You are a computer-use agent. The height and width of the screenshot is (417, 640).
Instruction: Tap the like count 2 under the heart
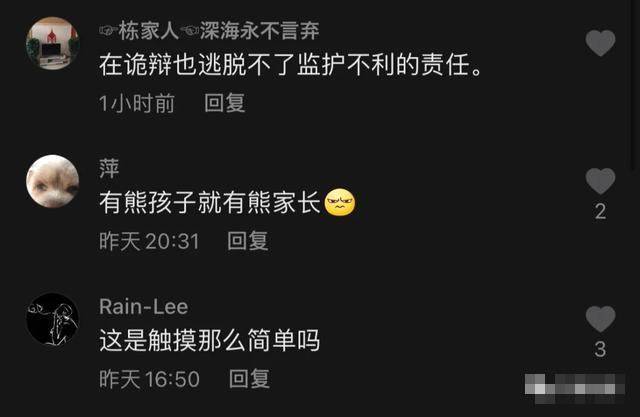(x=600, y=211)
